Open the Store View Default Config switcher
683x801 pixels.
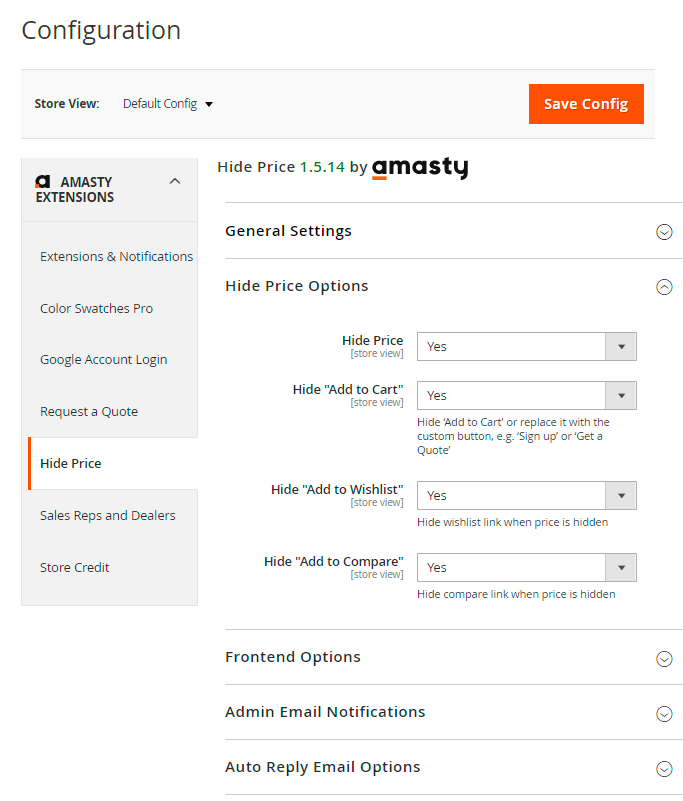coord(168,104)
